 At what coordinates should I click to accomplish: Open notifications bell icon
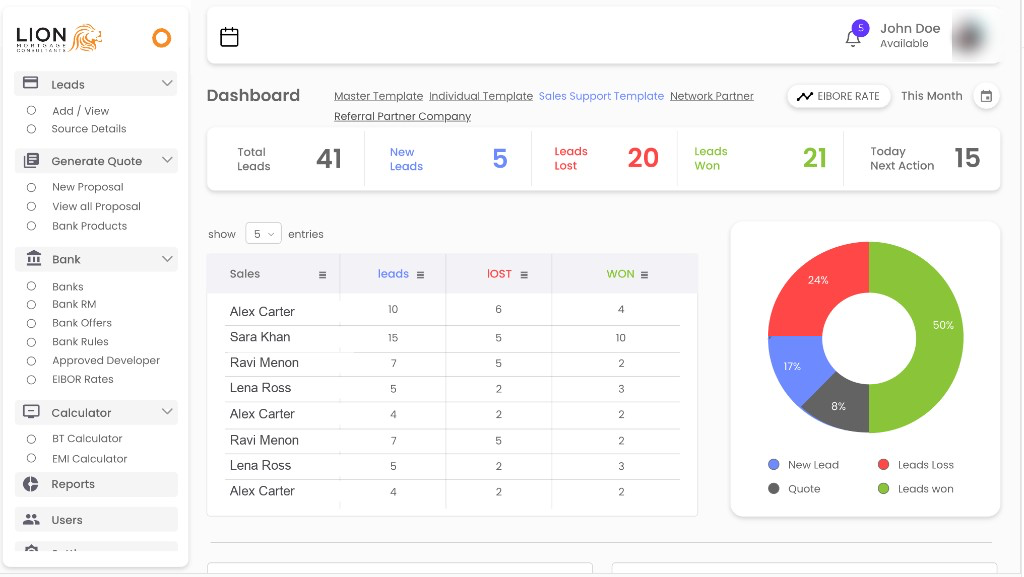(x=853, y=39)
